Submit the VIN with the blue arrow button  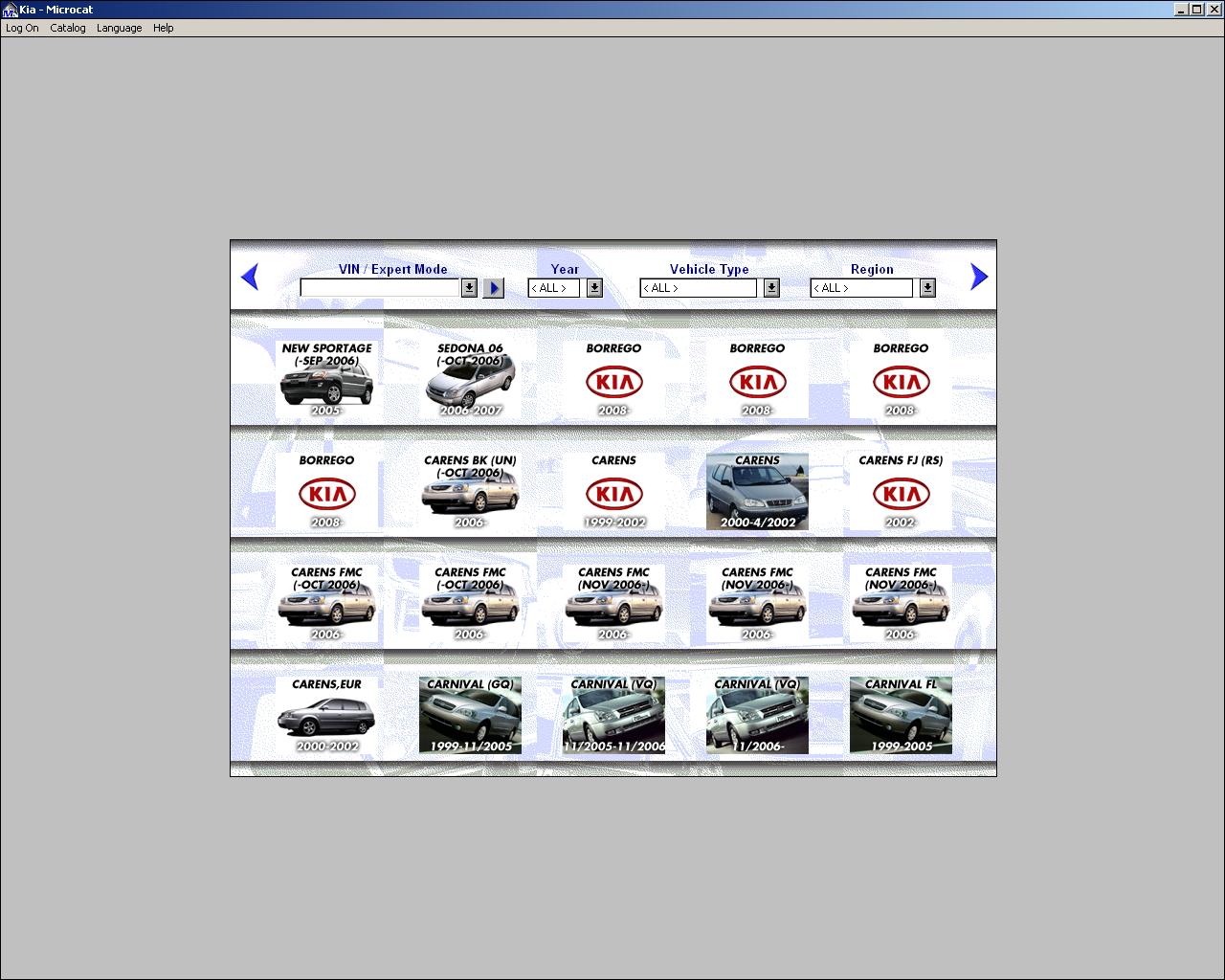494,288
